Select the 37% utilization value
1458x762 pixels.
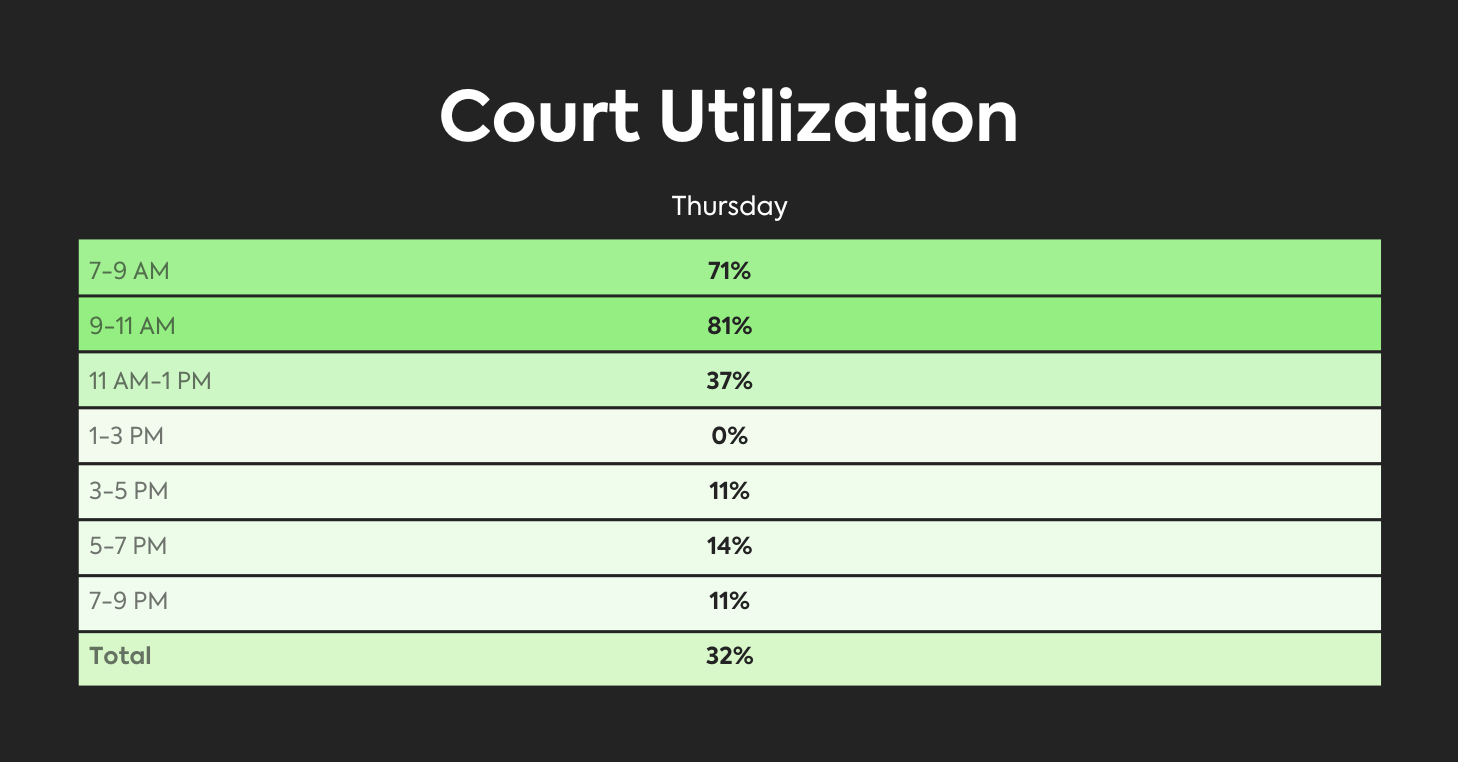[x=729, y=381]
